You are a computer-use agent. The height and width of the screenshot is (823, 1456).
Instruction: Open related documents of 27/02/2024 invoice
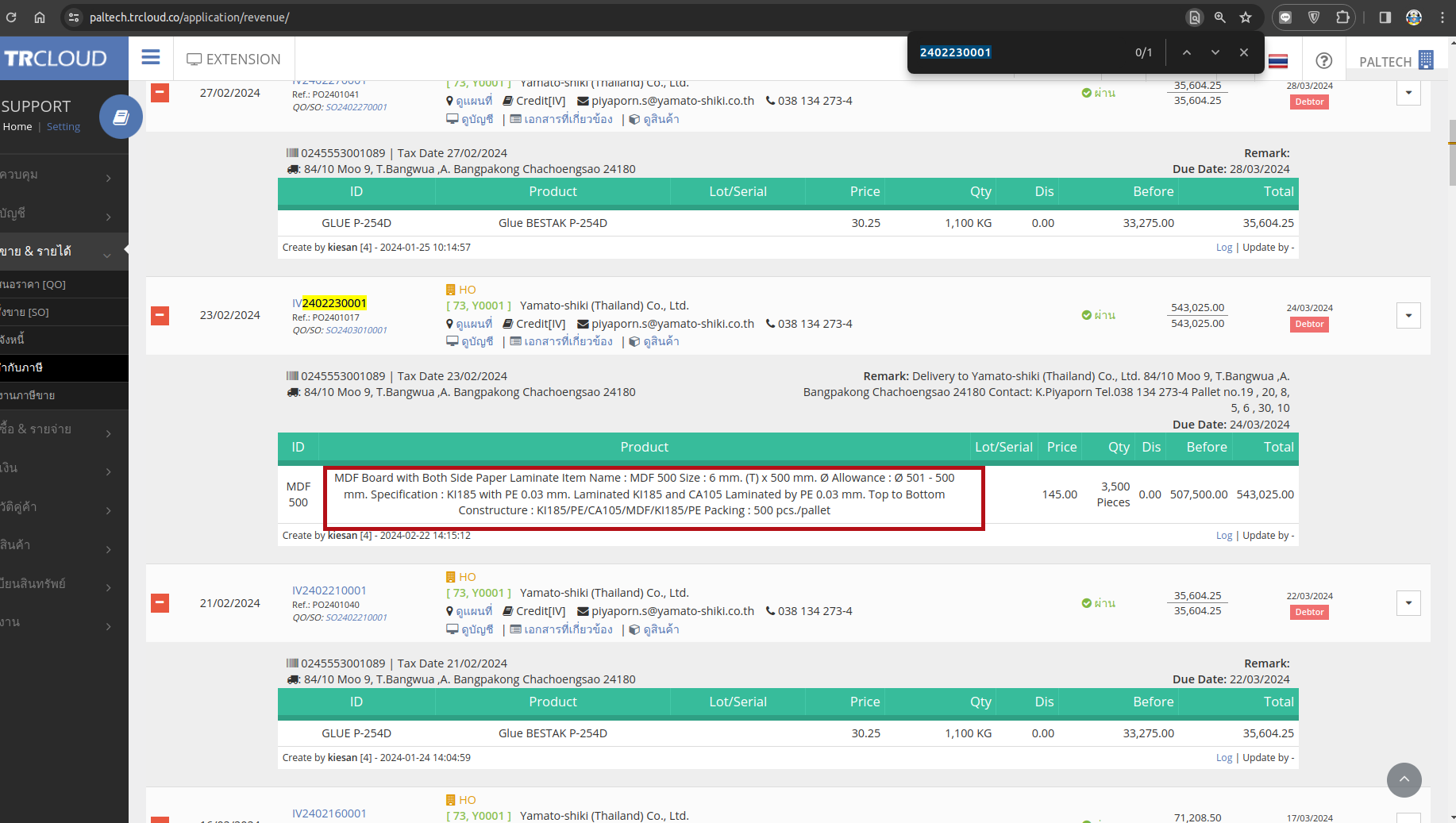(x=561, y=119)
